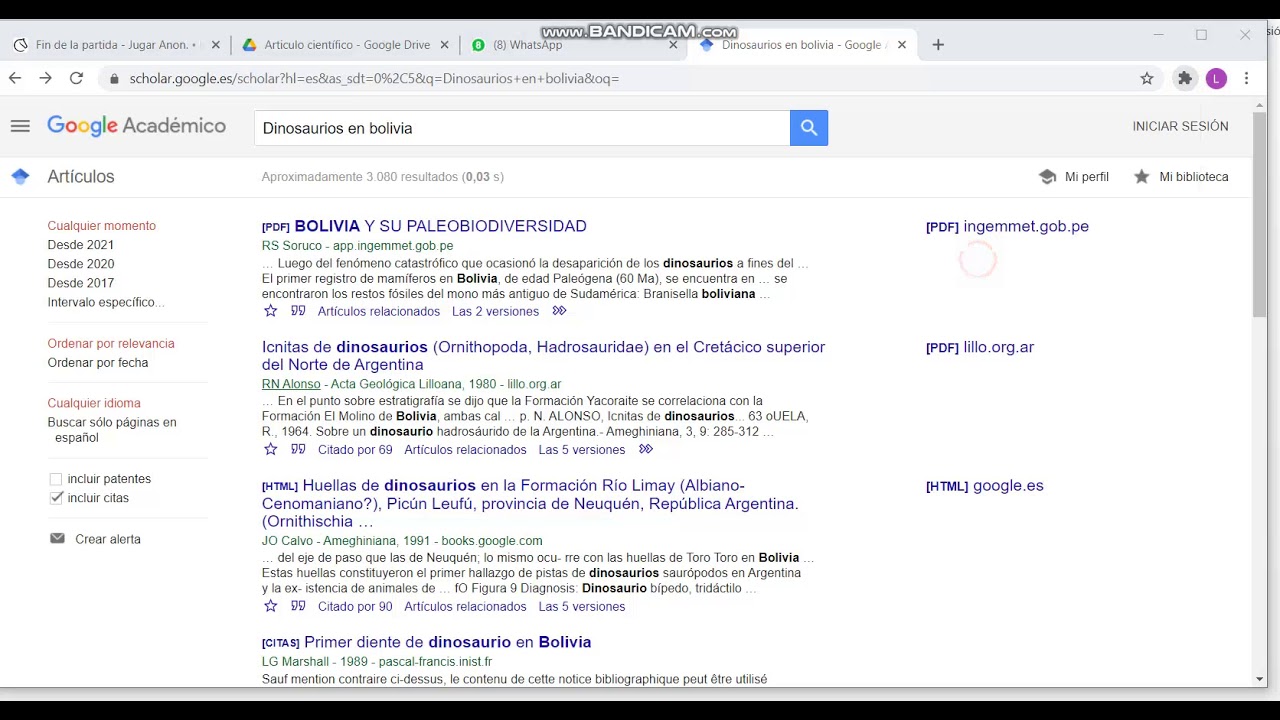Save the BOLIVIA Y SU PALEOBIODIVERSIDAD result with star
The height and width of the screenshot is (720, 1280).
click(x=270, y=311)
